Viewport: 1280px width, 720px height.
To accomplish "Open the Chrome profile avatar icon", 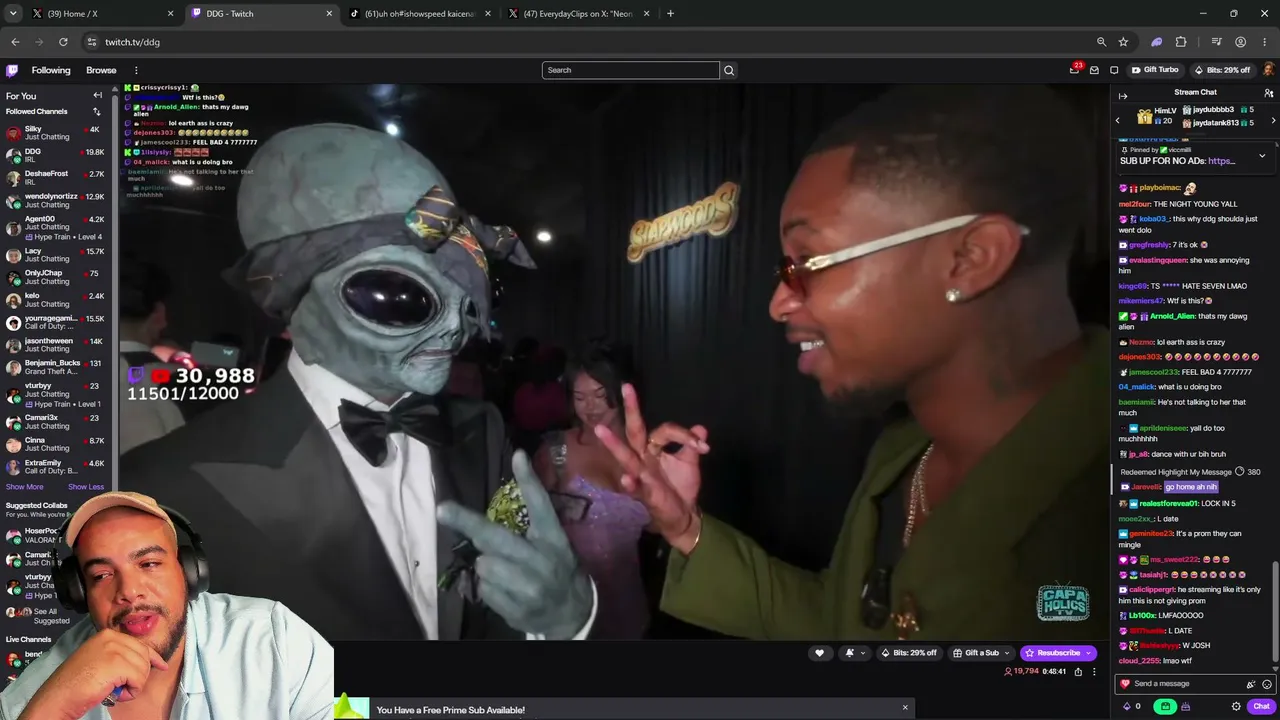I will 1241,42.
